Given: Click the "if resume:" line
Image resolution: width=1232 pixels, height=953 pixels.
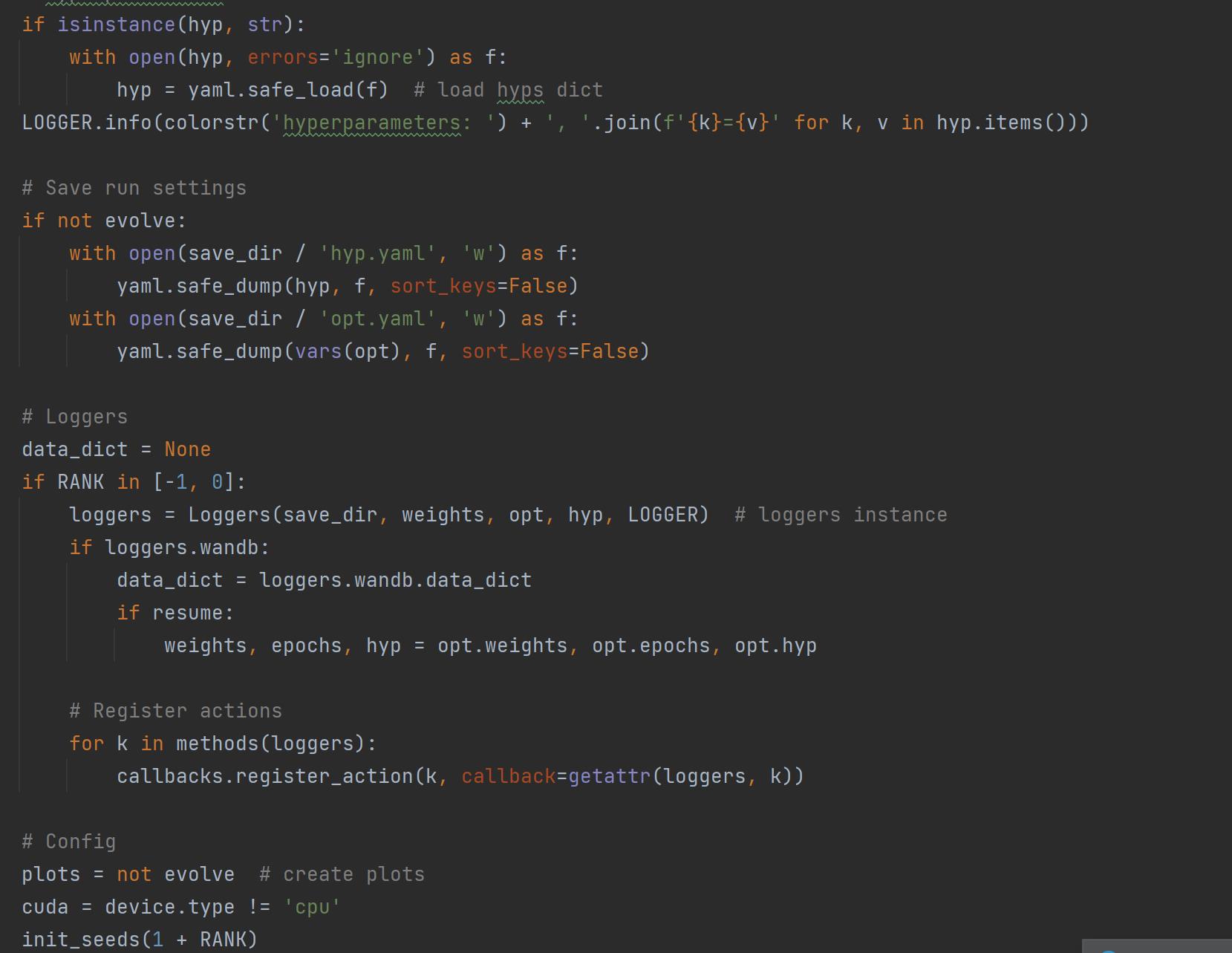Looking at the screenshot, I should click(x=175, y=613).
